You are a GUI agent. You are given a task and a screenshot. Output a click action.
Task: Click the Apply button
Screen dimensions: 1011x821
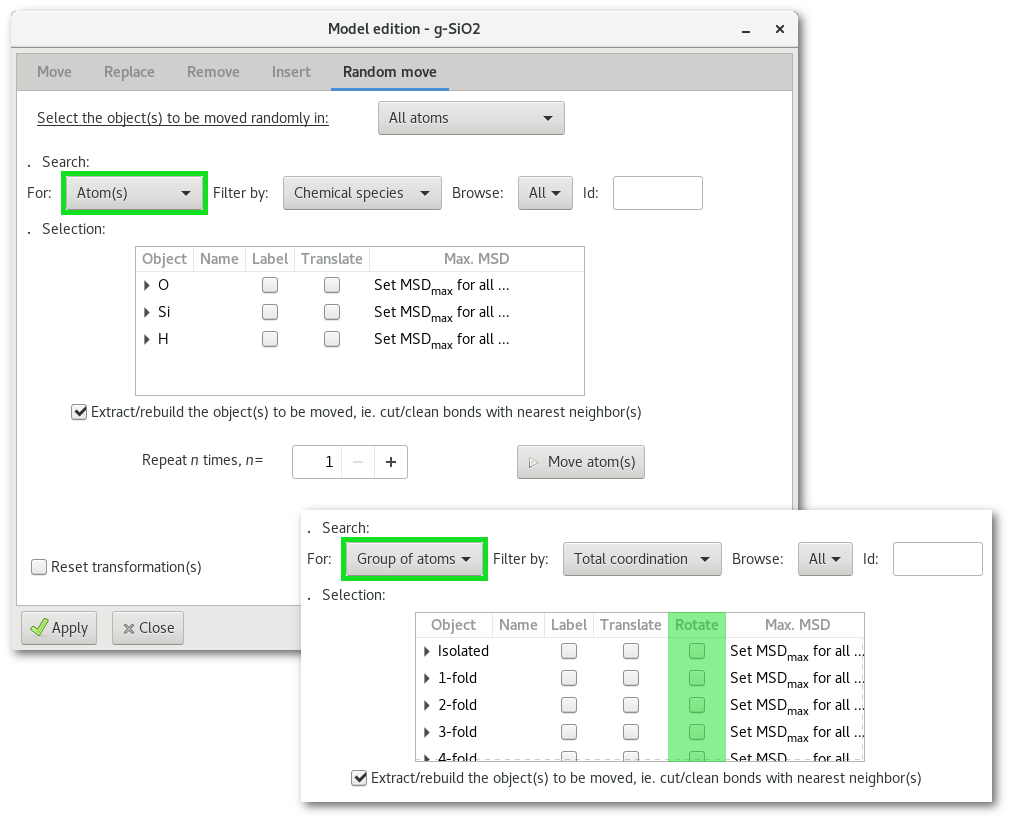coord(60,628)
